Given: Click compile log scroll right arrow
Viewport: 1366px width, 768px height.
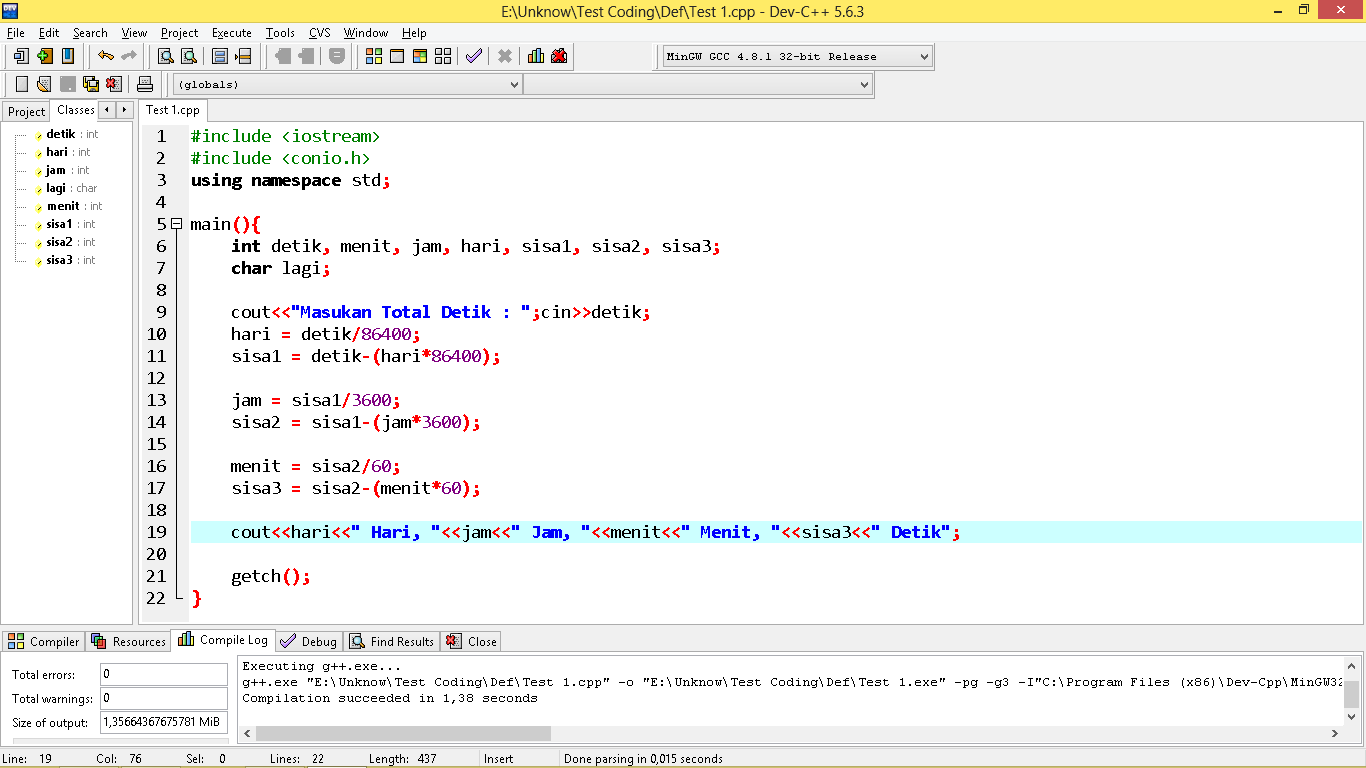Looking at the screenshot, I should point(1335,733).
